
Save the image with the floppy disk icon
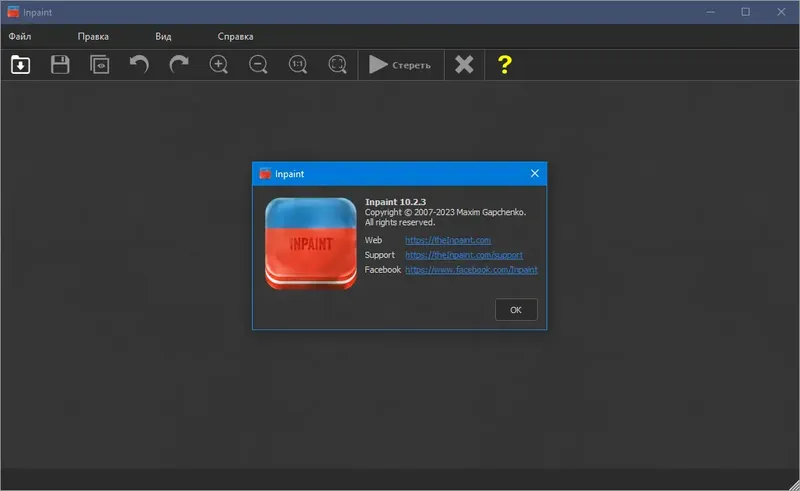pyautogui.click(x=60, y=65)
